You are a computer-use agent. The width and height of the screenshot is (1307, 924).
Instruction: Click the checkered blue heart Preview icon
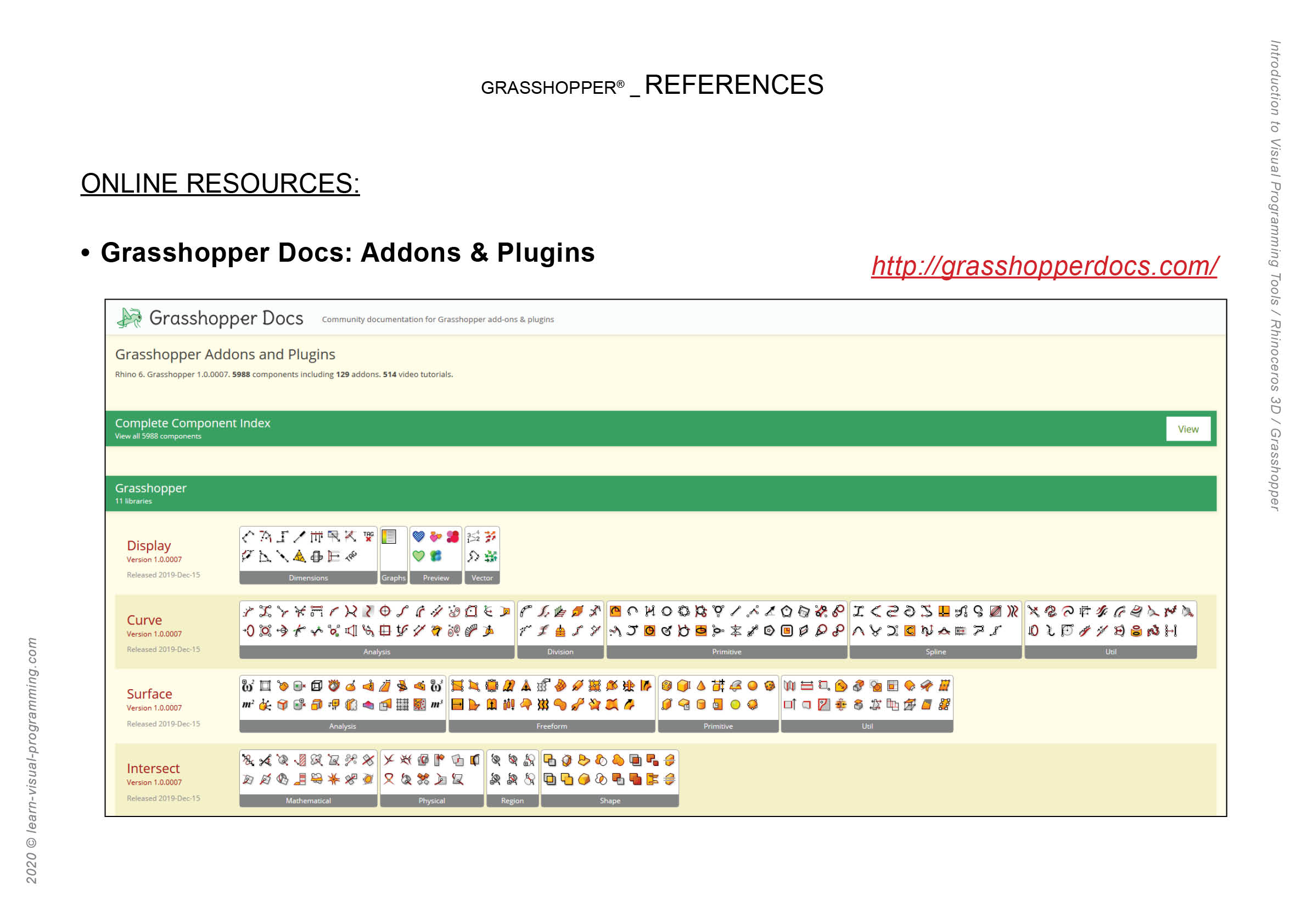419,537
